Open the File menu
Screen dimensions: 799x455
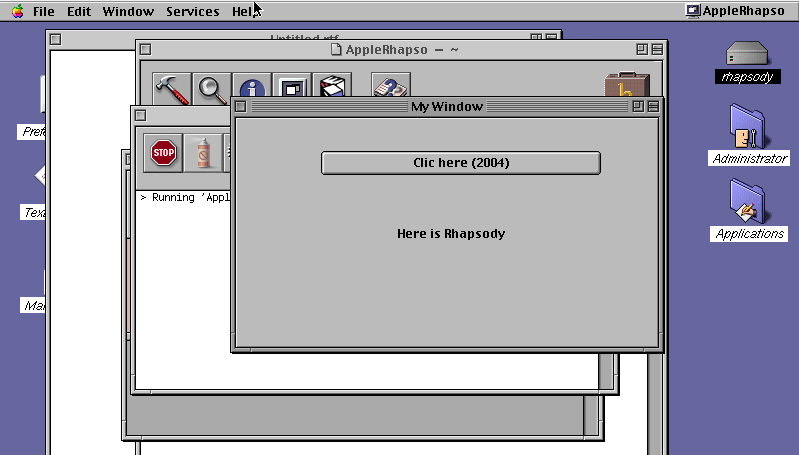tap(44, 11)
